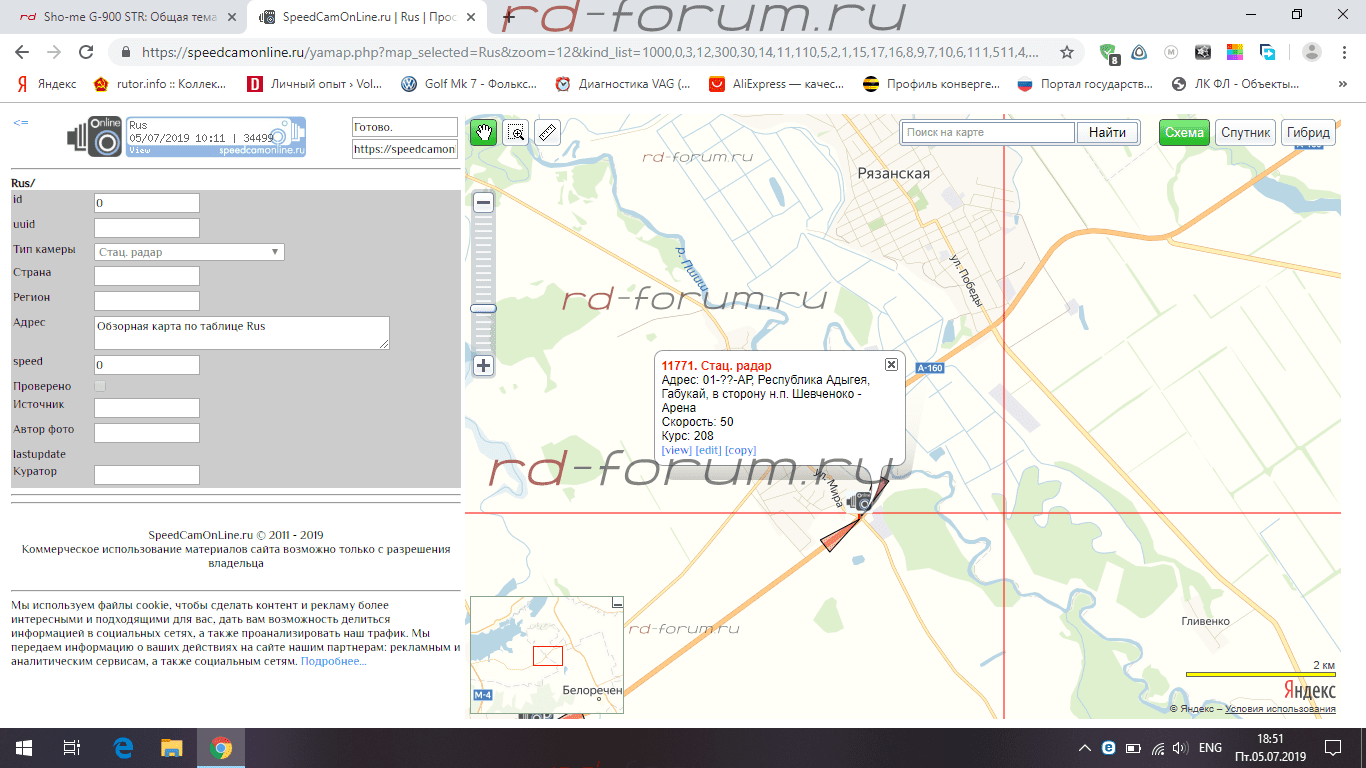This screenshot has height=768, width=1366.
Task: Click the Адрес text area
Action: click(241, 333)
